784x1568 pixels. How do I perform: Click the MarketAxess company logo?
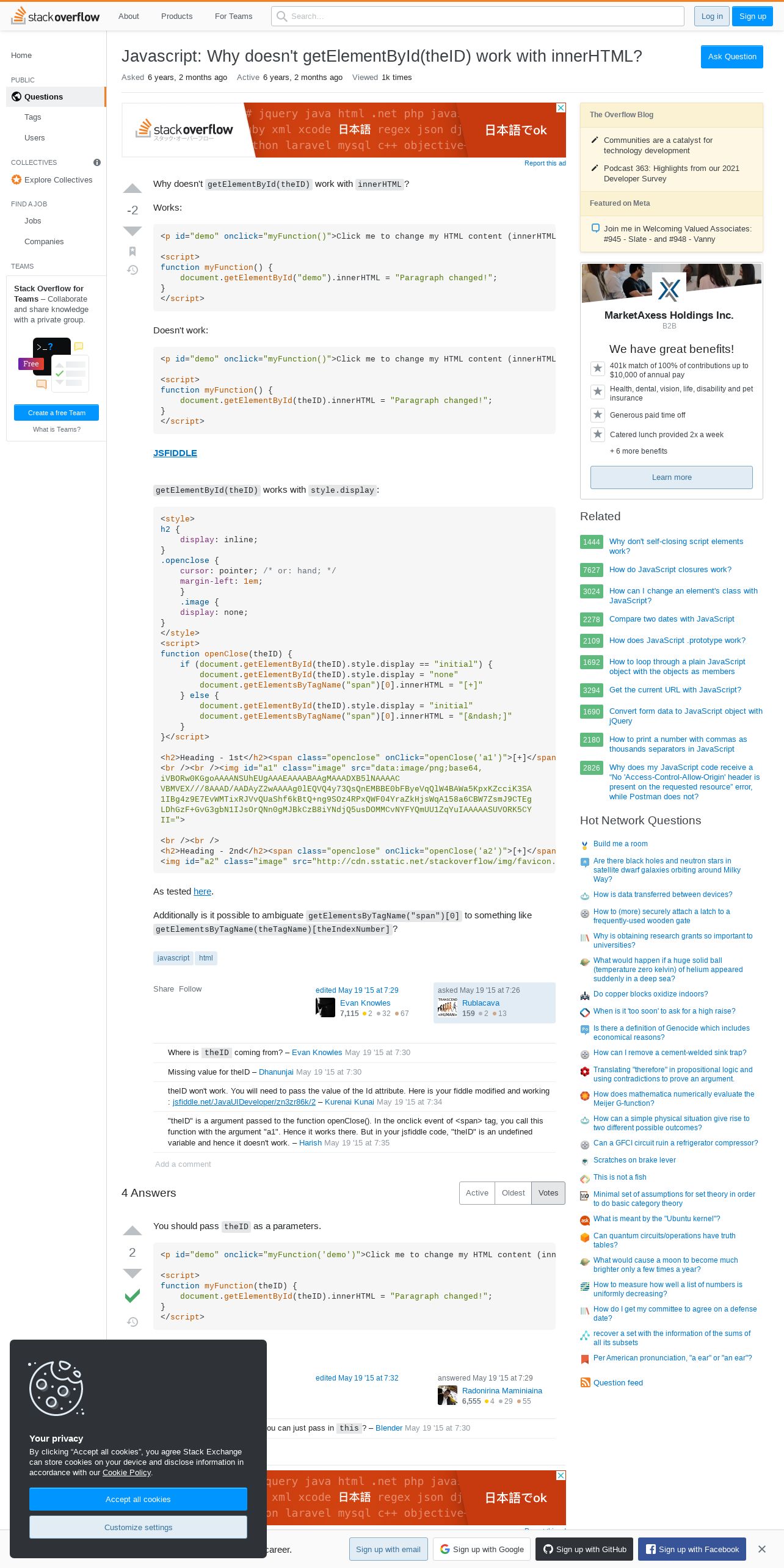pyautogui.click(x=669, y=288)
